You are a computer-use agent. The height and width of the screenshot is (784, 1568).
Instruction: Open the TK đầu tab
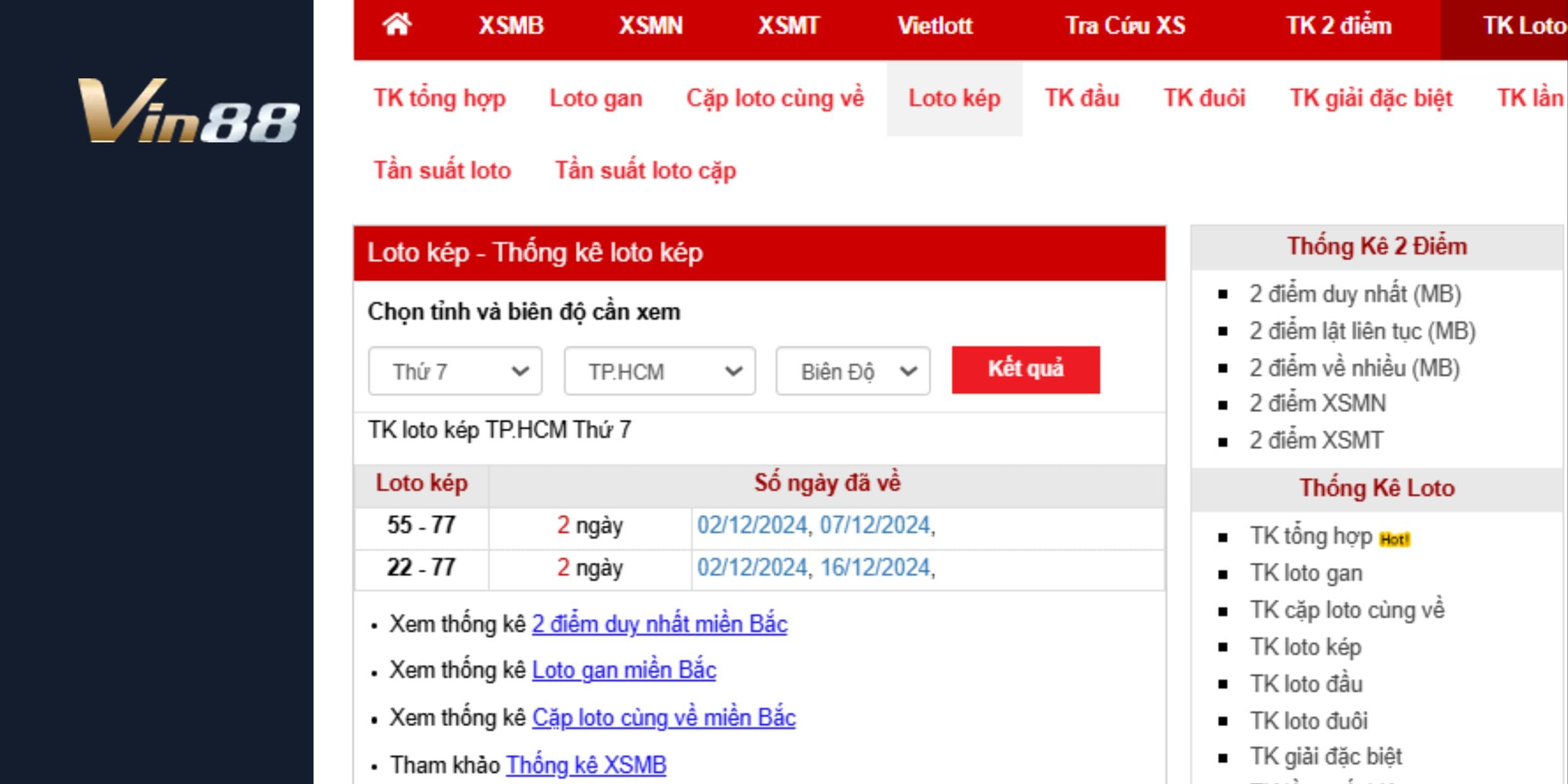point(1082,98)
